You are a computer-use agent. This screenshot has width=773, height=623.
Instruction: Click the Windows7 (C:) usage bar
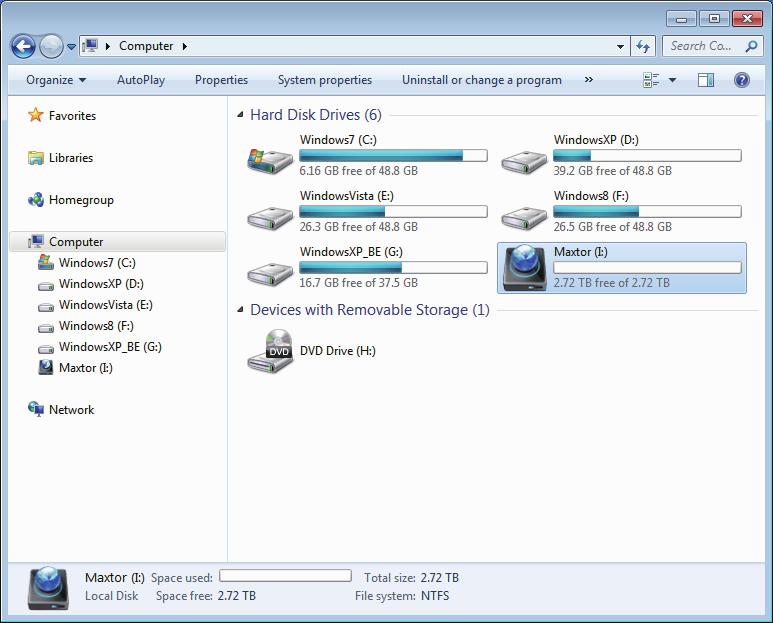point(393,156)
